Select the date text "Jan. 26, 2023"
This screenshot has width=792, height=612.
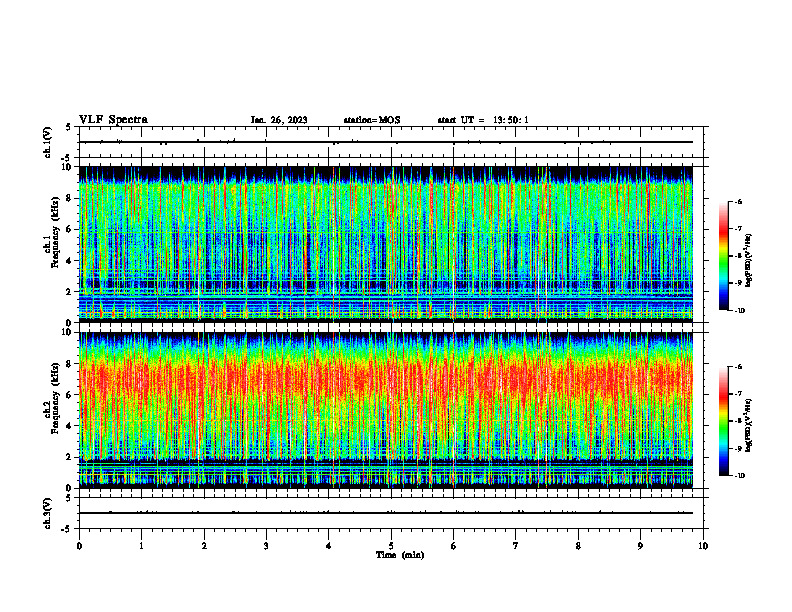[x=279, y=120]
